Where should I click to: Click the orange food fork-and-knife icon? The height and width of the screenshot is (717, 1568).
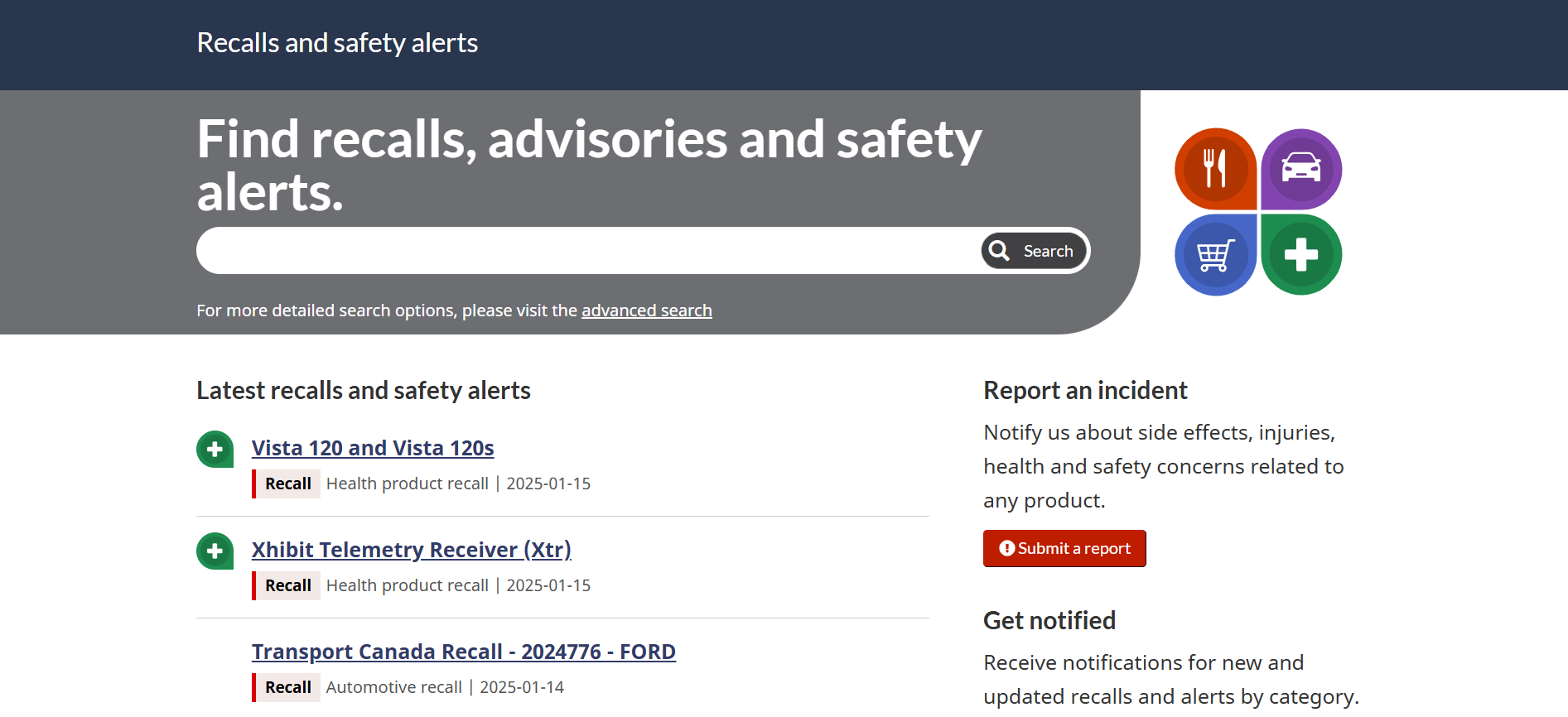(1214, 169)
